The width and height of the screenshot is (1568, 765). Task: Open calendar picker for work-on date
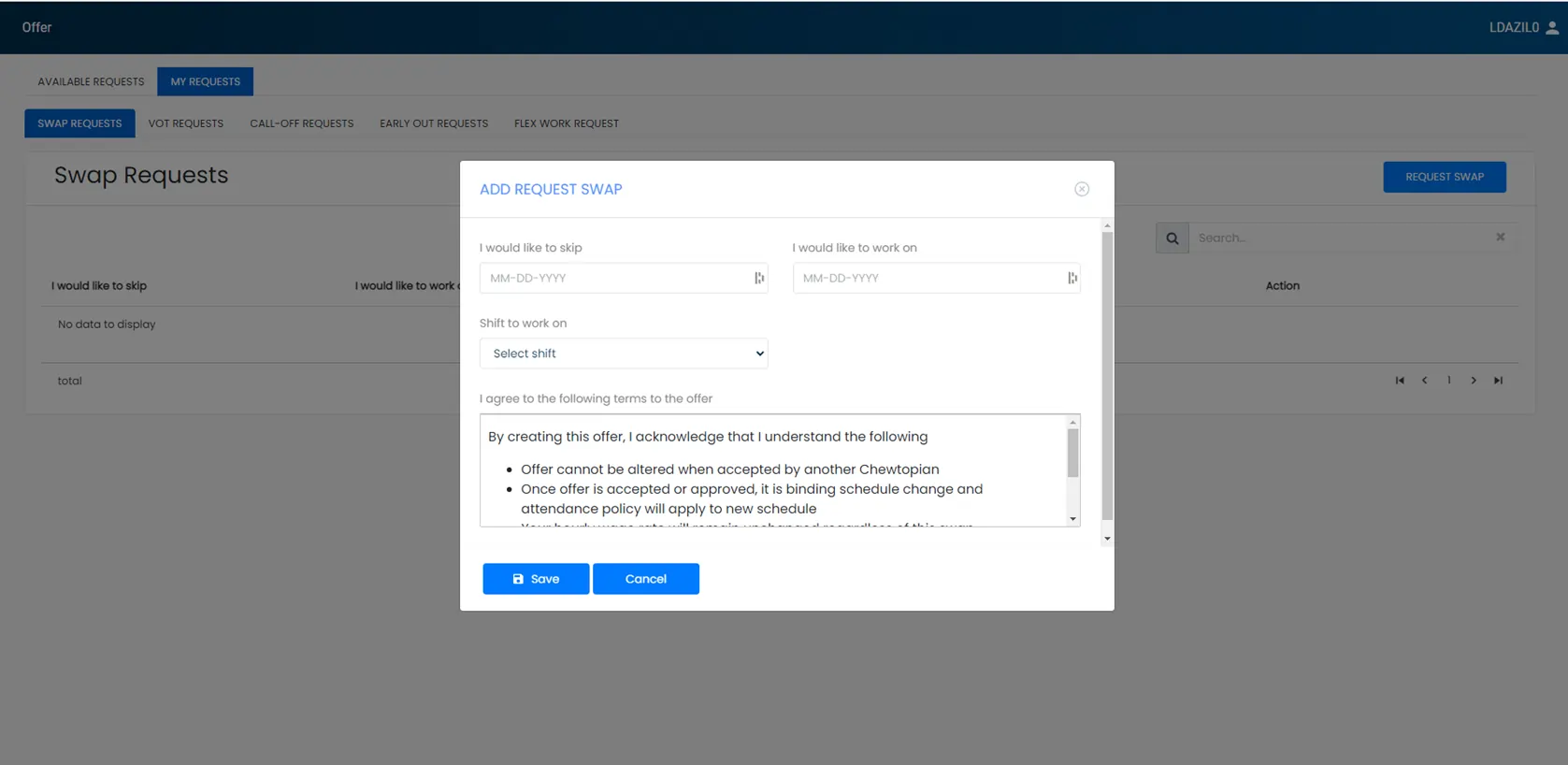[x=1072, y=278]
